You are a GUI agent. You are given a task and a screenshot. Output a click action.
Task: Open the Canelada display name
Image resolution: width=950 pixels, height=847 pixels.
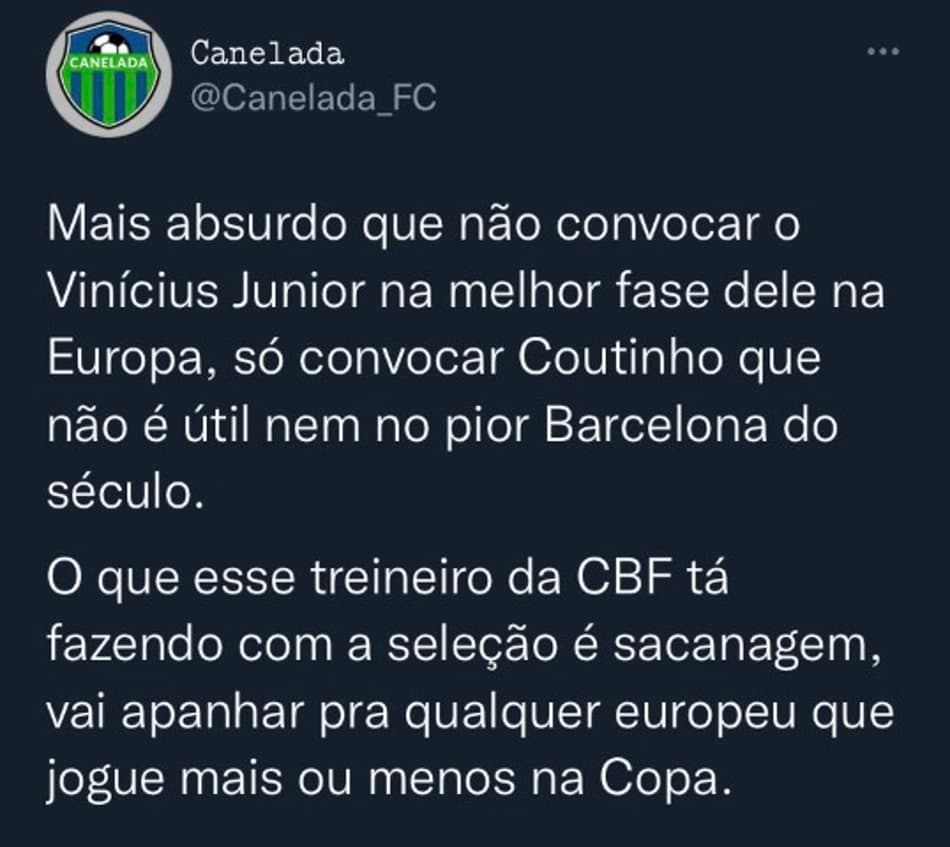click(x=267, y=53)
